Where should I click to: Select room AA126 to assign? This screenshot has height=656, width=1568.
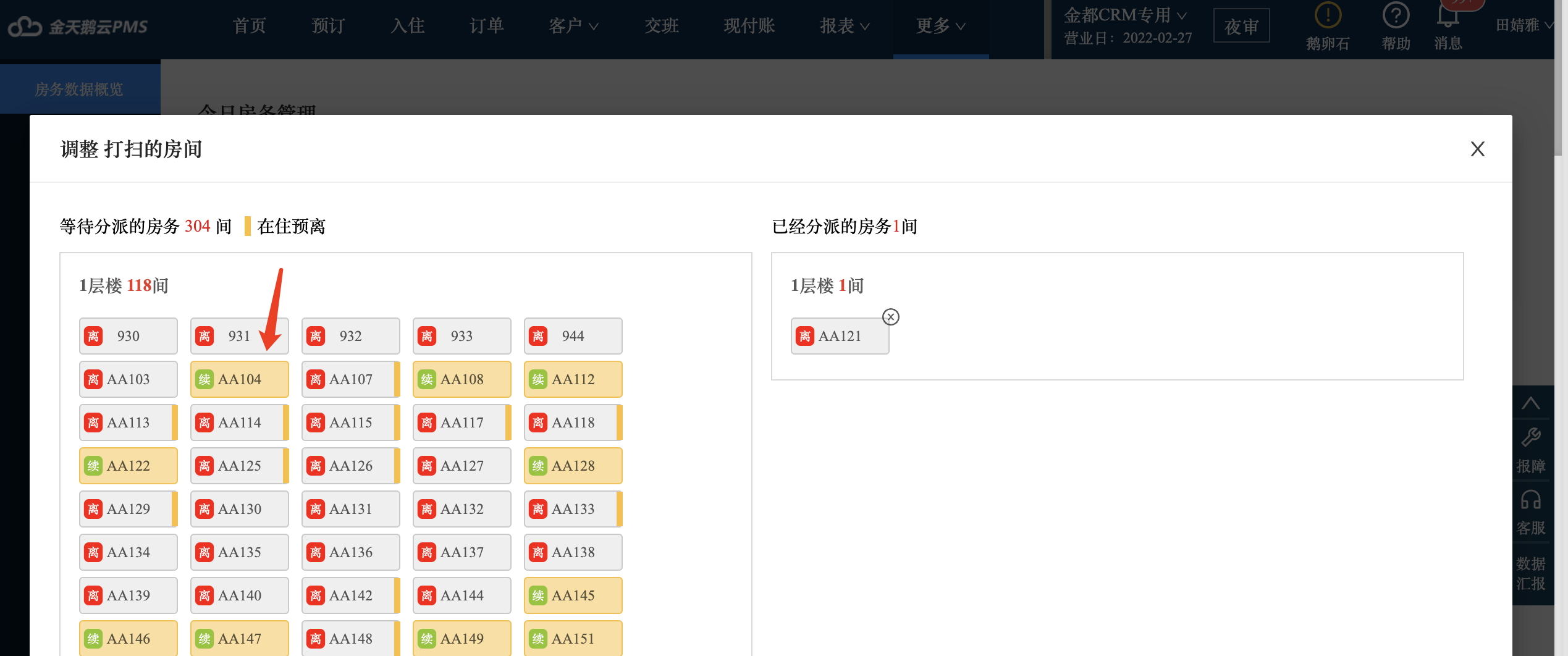tap(351, 466)
